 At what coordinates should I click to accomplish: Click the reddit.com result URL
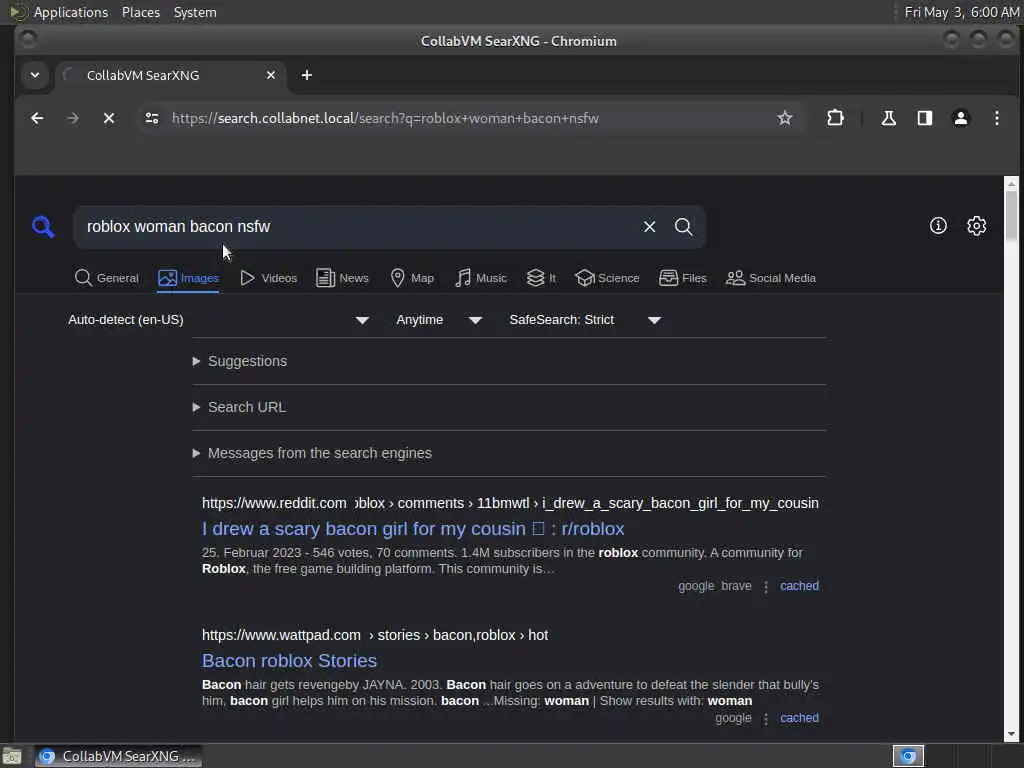coord(510,504)
